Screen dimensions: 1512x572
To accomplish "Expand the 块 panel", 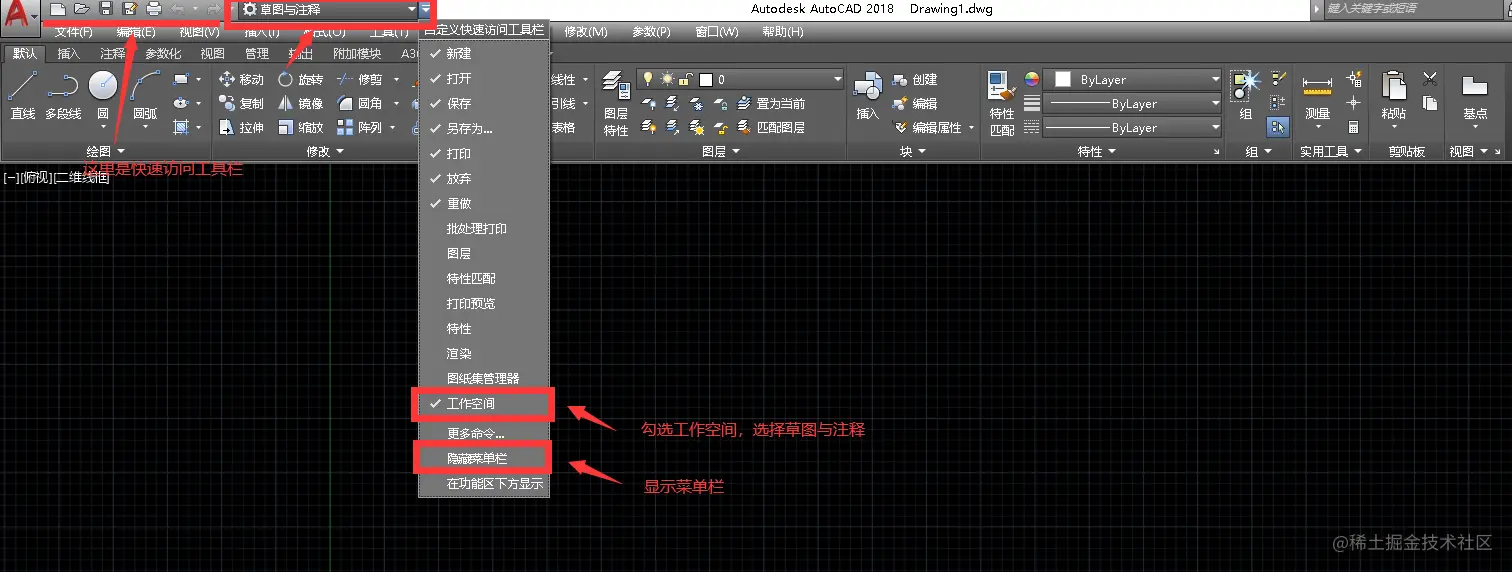I will tap(914, 151).
